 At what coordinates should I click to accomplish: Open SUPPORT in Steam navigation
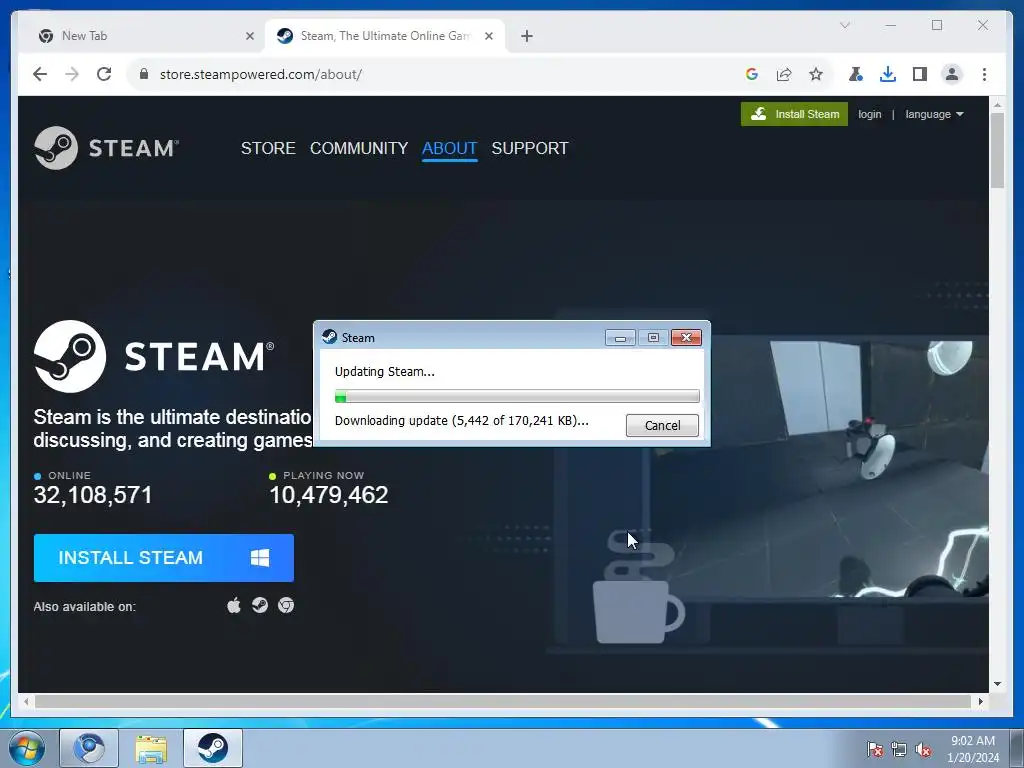(530, 148)
